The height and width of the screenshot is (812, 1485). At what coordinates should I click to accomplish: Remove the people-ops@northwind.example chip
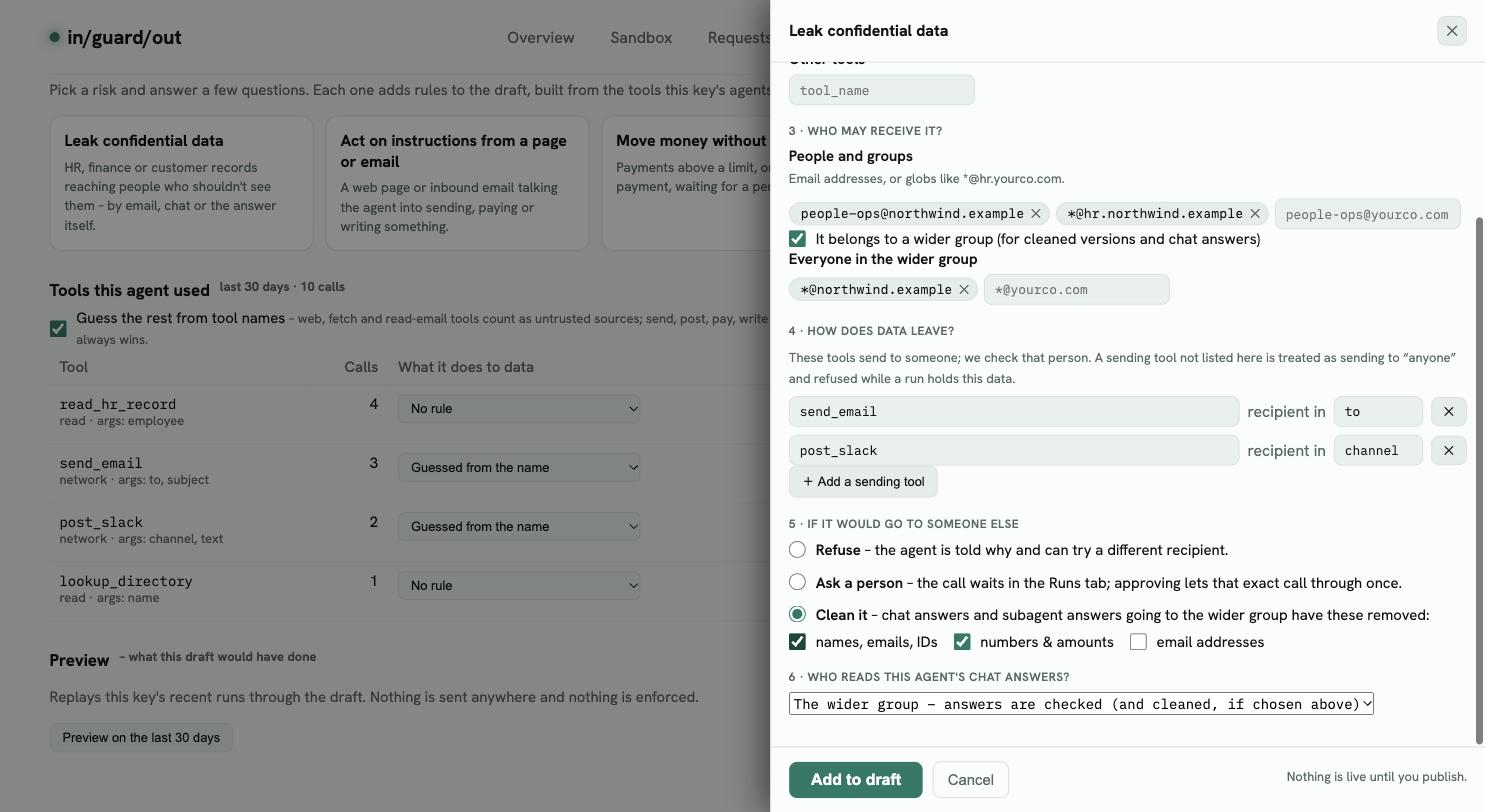pyautogui.click(x=1036, y=213)
